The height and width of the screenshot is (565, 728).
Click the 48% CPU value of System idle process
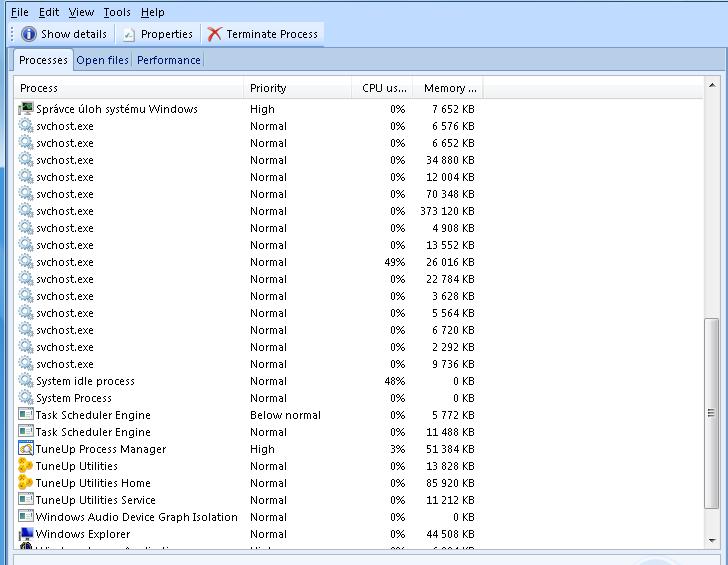tap(395, 381)
